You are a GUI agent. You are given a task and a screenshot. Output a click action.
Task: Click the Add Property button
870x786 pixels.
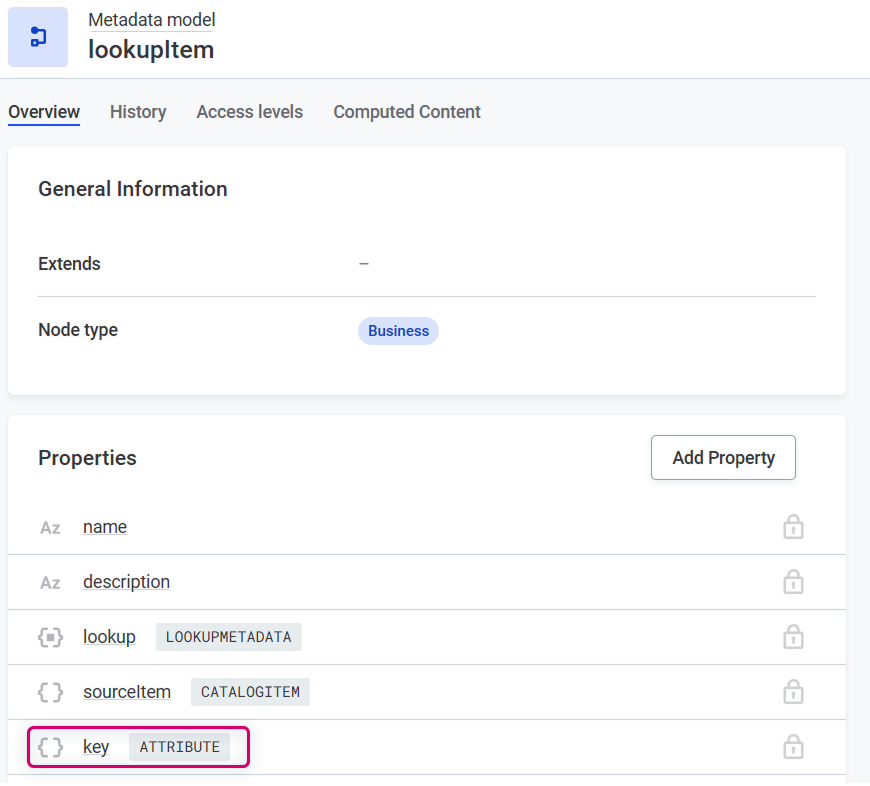[722, 457]
